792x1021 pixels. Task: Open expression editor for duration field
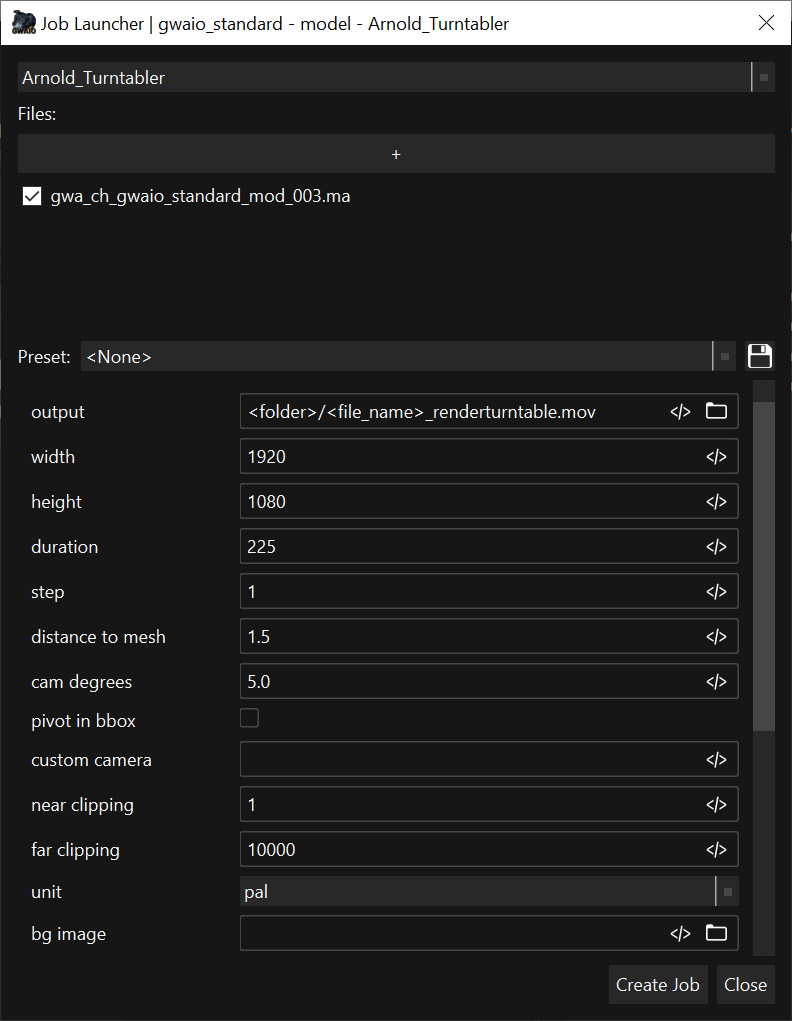click(x=716, y=547)
